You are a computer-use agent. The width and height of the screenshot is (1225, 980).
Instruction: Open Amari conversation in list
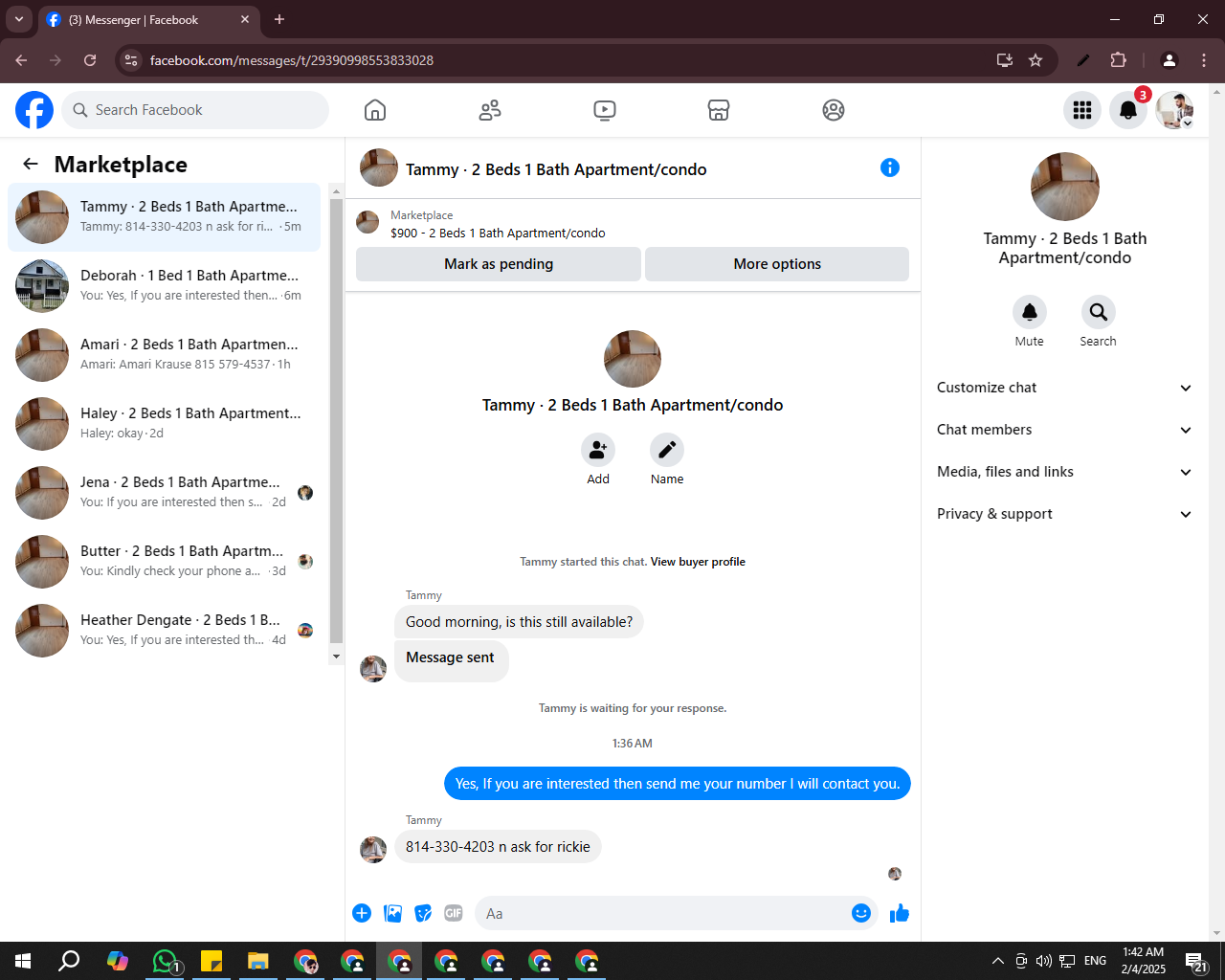(x=165, y=355)
